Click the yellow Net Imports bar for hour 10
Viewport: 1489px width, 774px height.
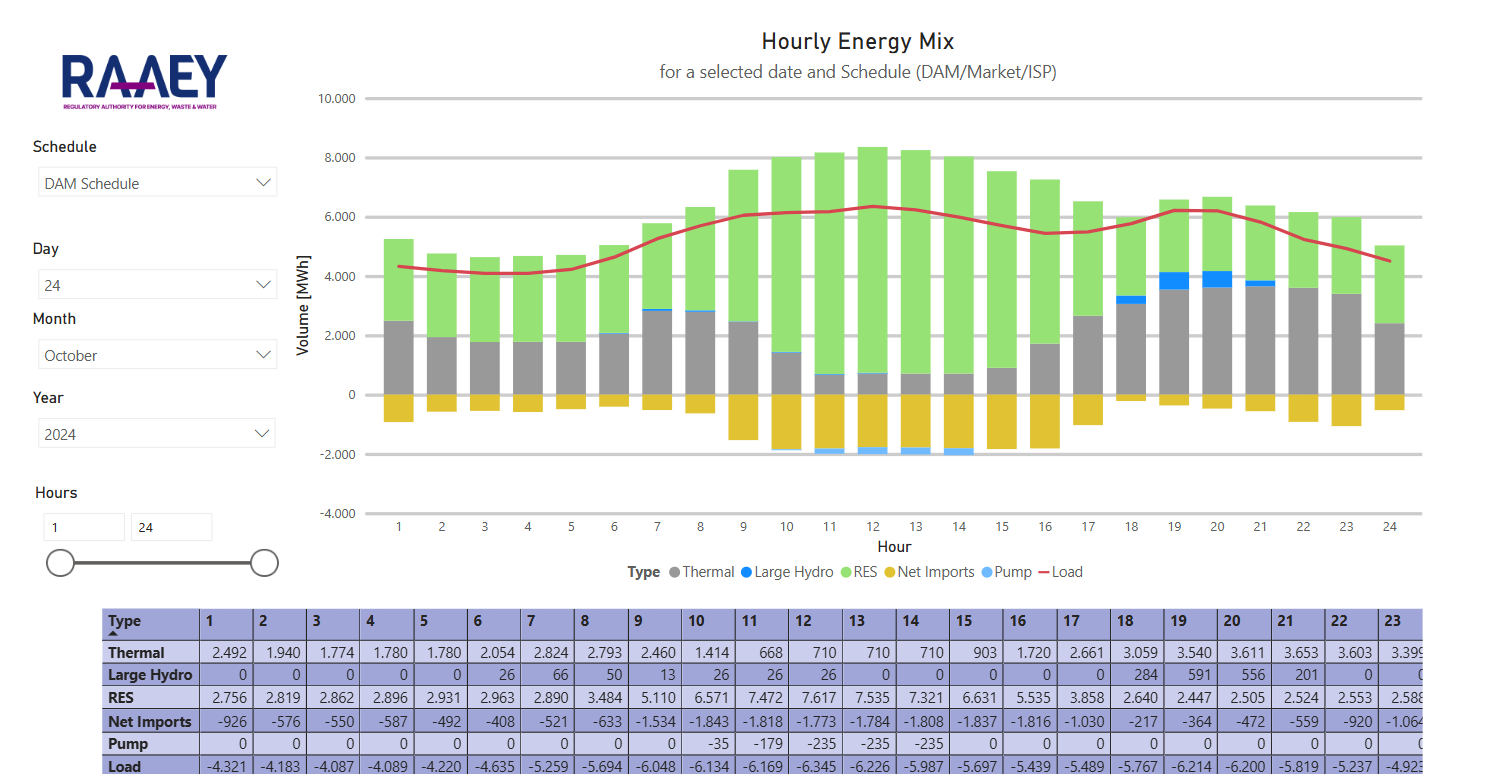(786, 422)
